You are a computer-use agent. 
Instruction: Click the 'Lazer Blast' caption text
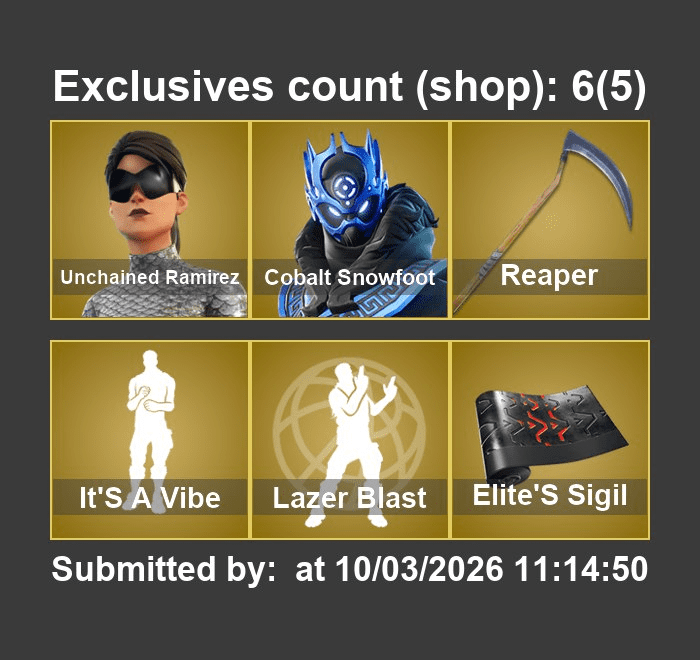[x=350, y=497]
